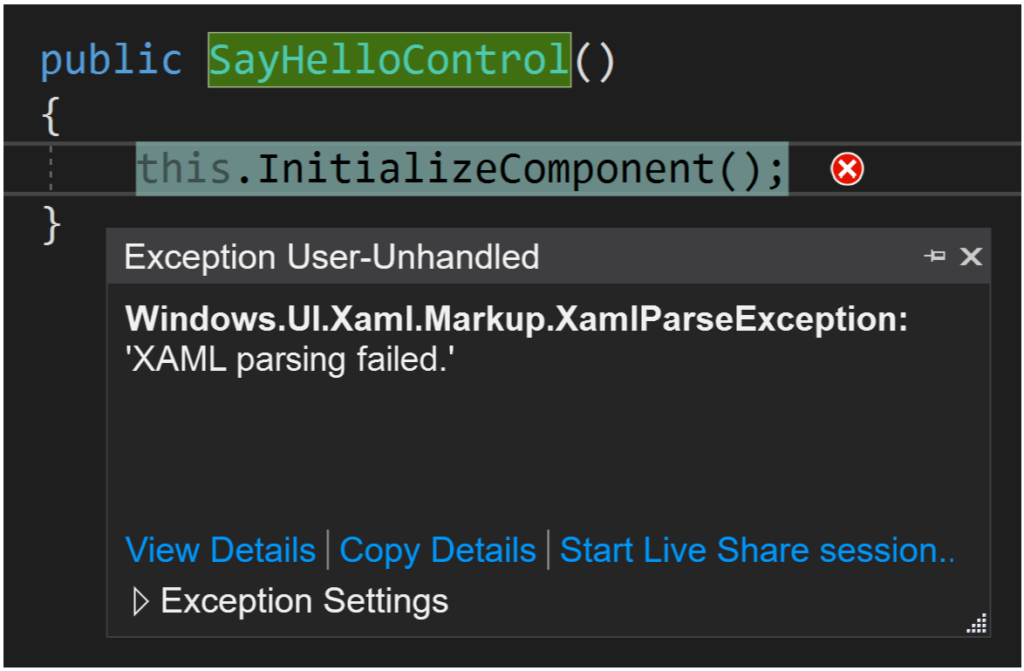The width and height of the screenshot is (1024, 671).
Task: Click the breakpoint gutter margin area
Action: click(20, 168)
